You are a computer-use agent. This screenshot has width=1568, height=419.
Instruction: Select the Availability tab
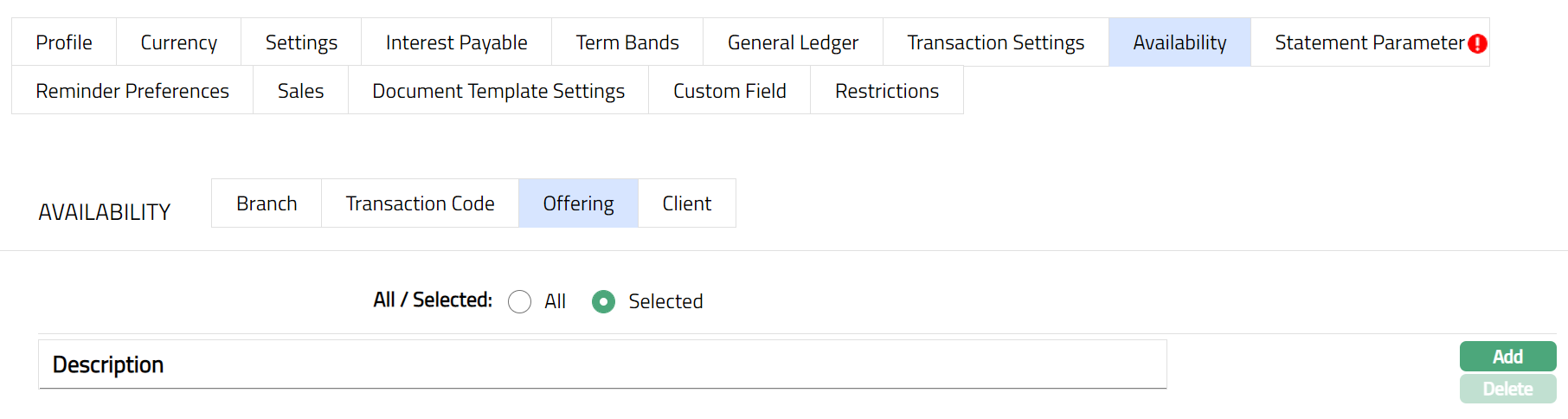coord(1179,42)
